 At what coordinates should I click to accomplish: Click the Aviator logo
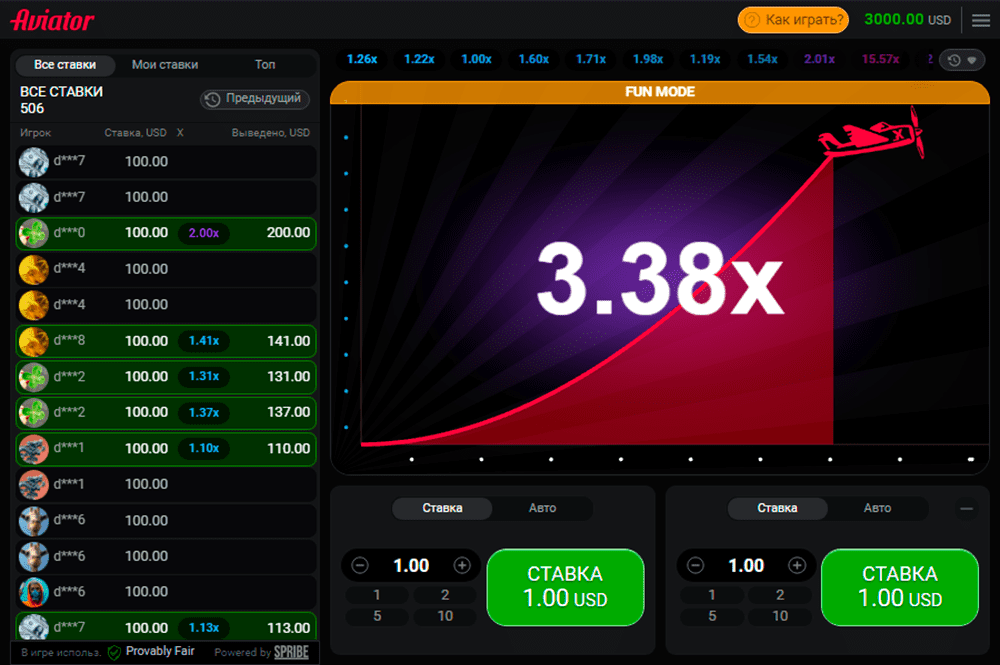coord(53,20)
